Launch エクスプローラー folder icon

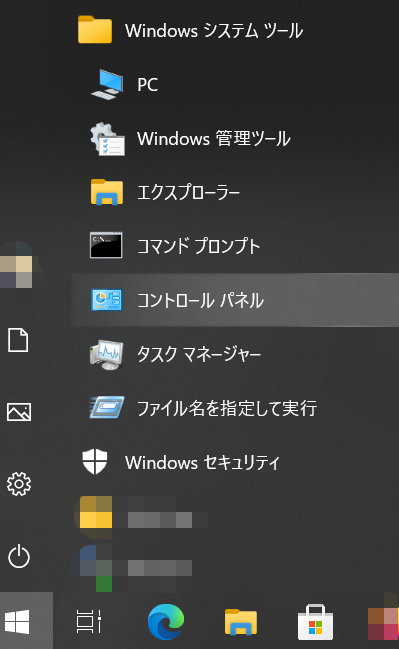(107, 192)
